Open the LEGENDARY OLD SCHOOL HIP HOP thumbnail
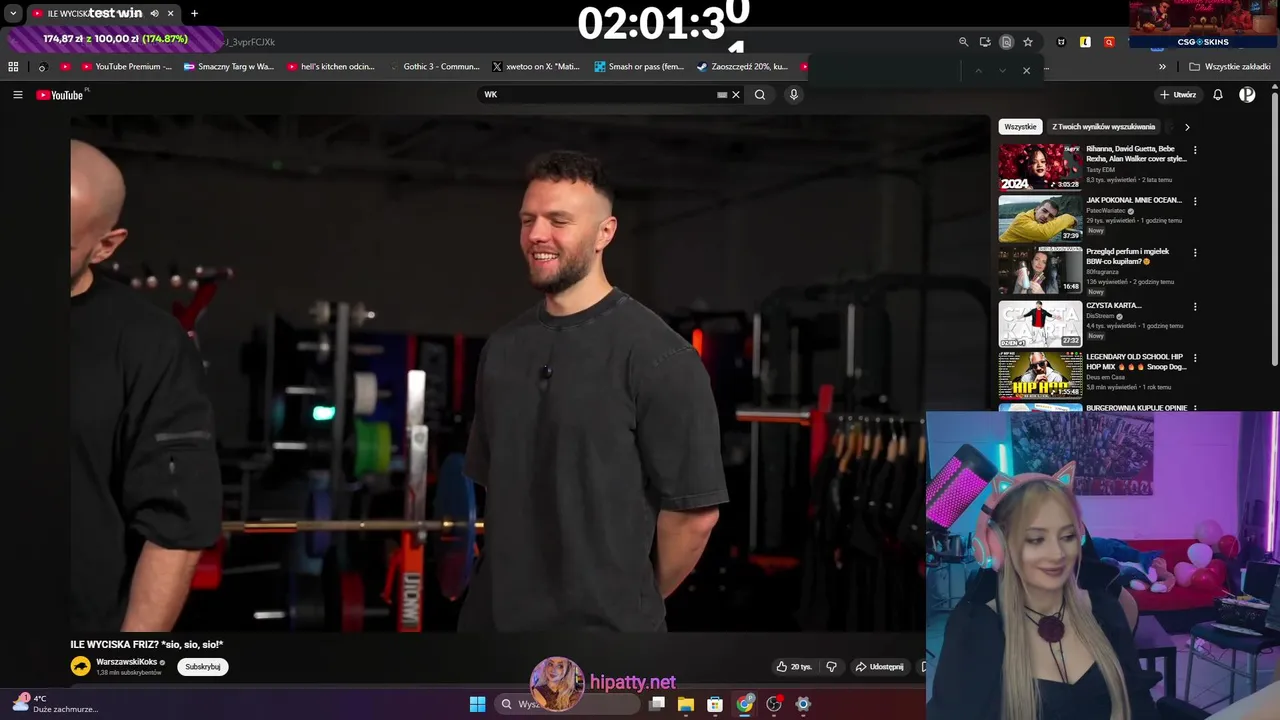The width and height of the screenshot is (1280, 720). pos(1040,375)
